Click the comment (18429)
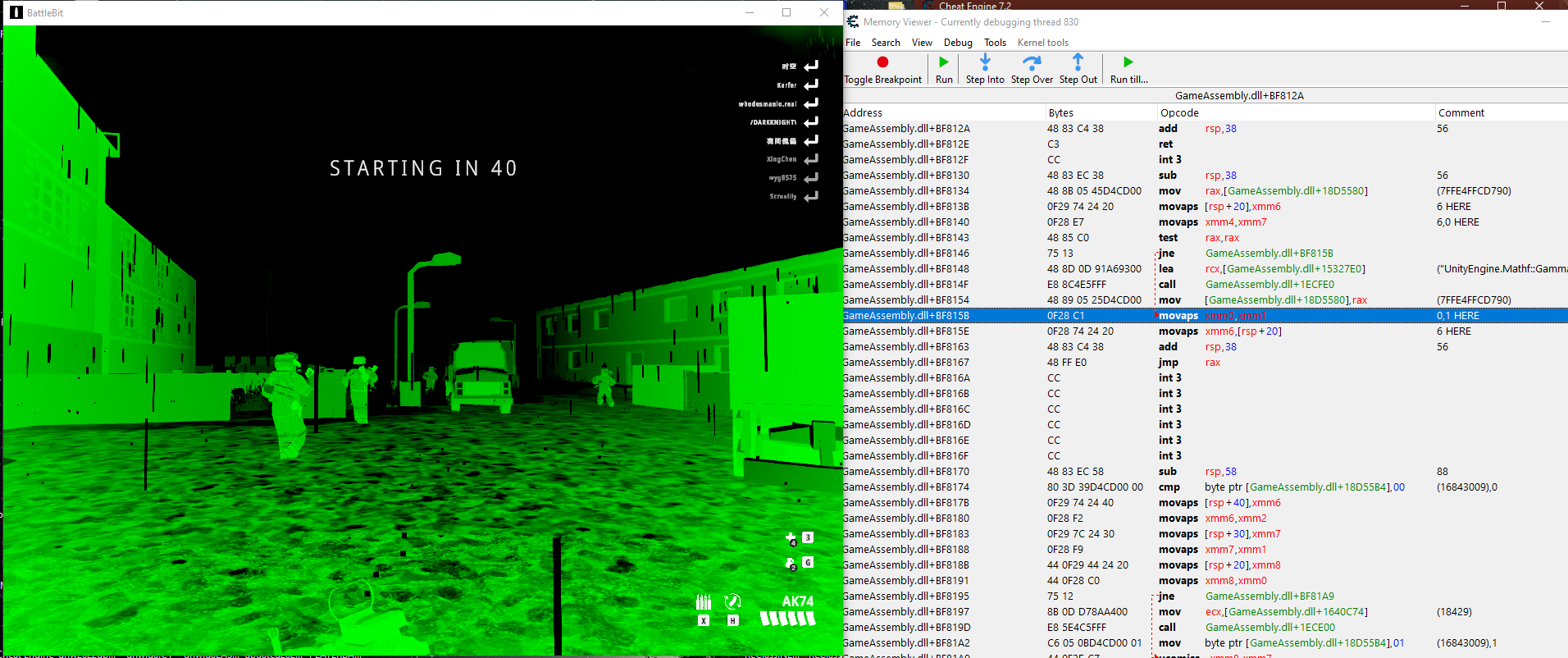Viewport: 1568px width, 658px height. [1454, 612]
